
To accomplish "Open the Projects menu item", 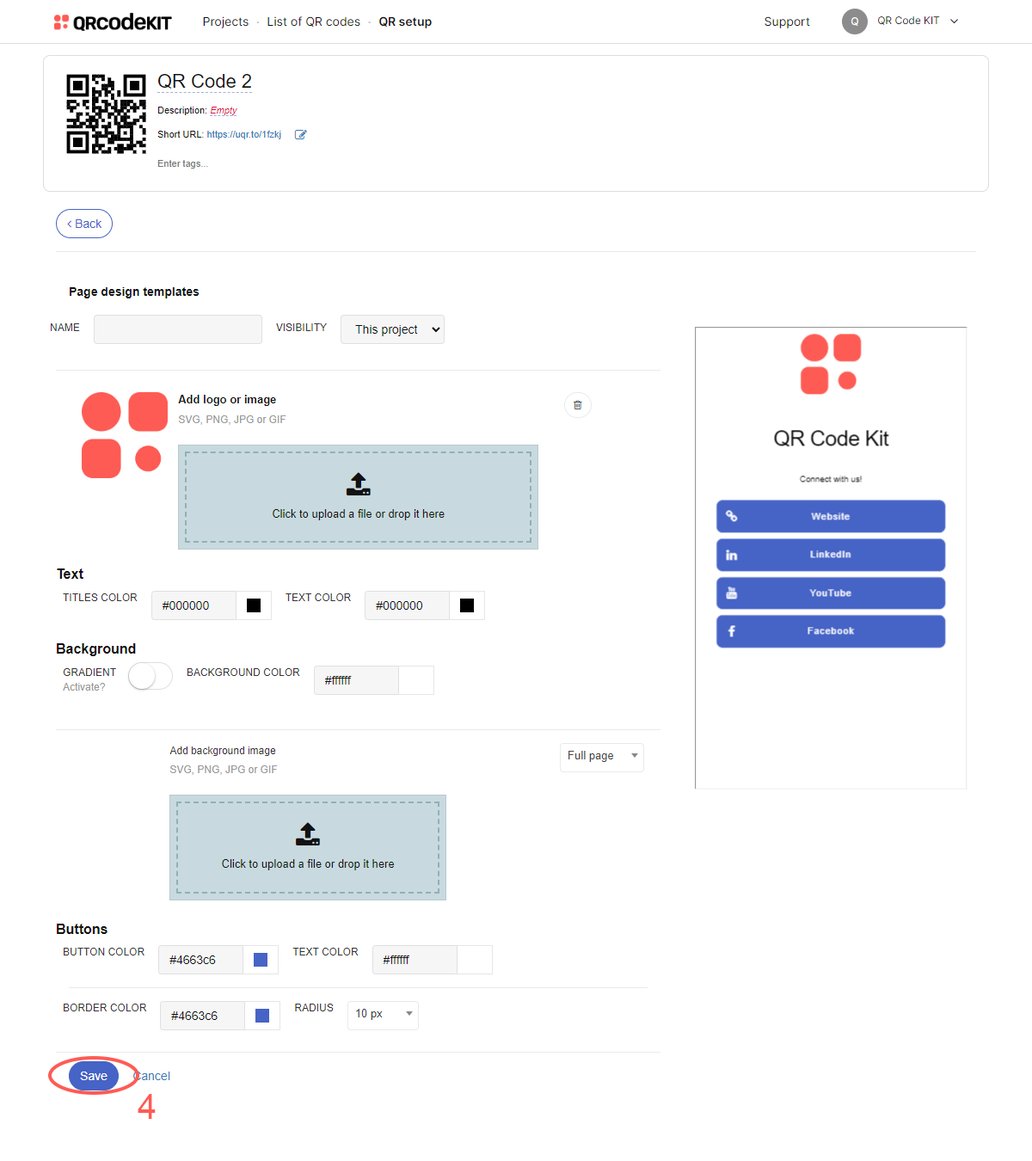I will pos(225,21).
